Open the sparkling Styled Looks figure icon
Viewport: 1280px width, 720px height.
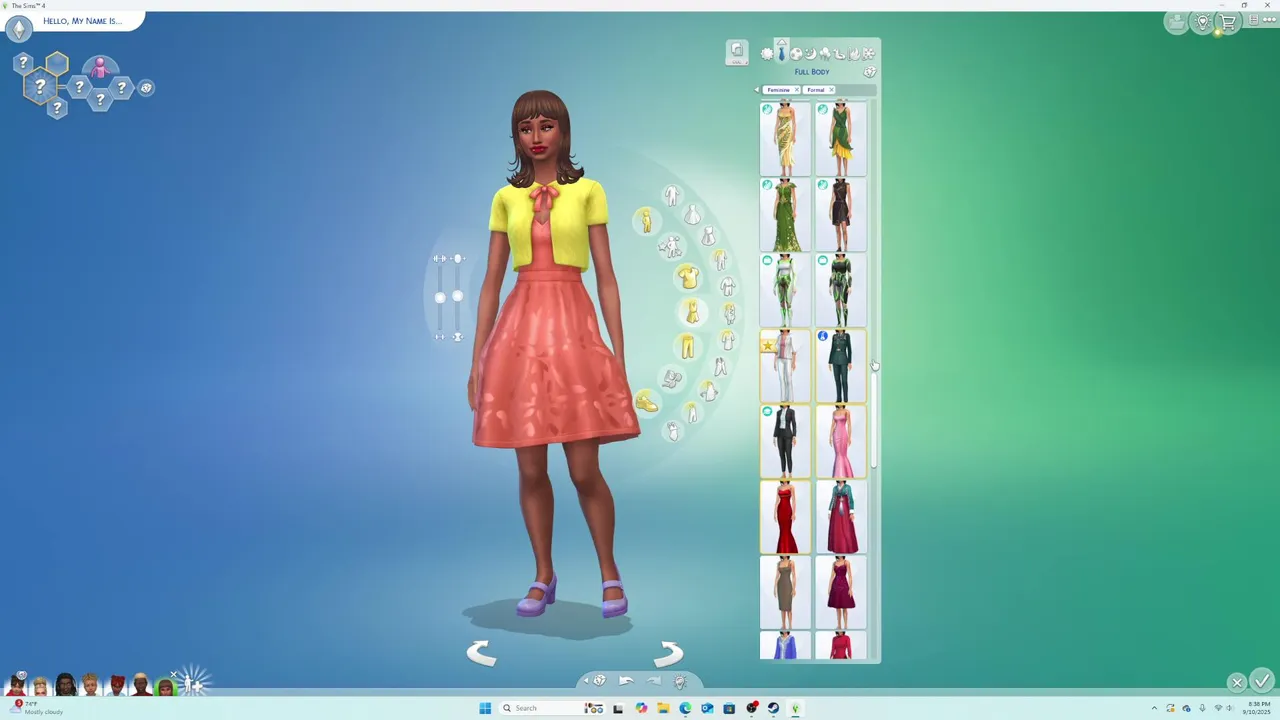click(671, 245)
